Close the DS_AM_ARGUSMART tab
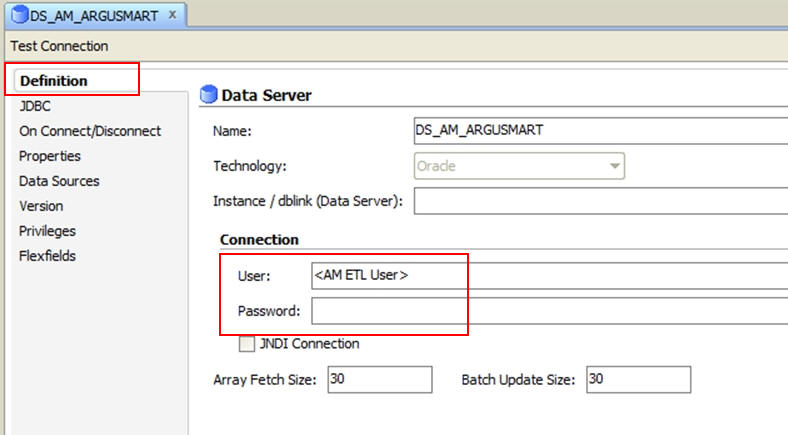Image resolution: width=788 pixels, height=435 pixels. tap(172, 15)
